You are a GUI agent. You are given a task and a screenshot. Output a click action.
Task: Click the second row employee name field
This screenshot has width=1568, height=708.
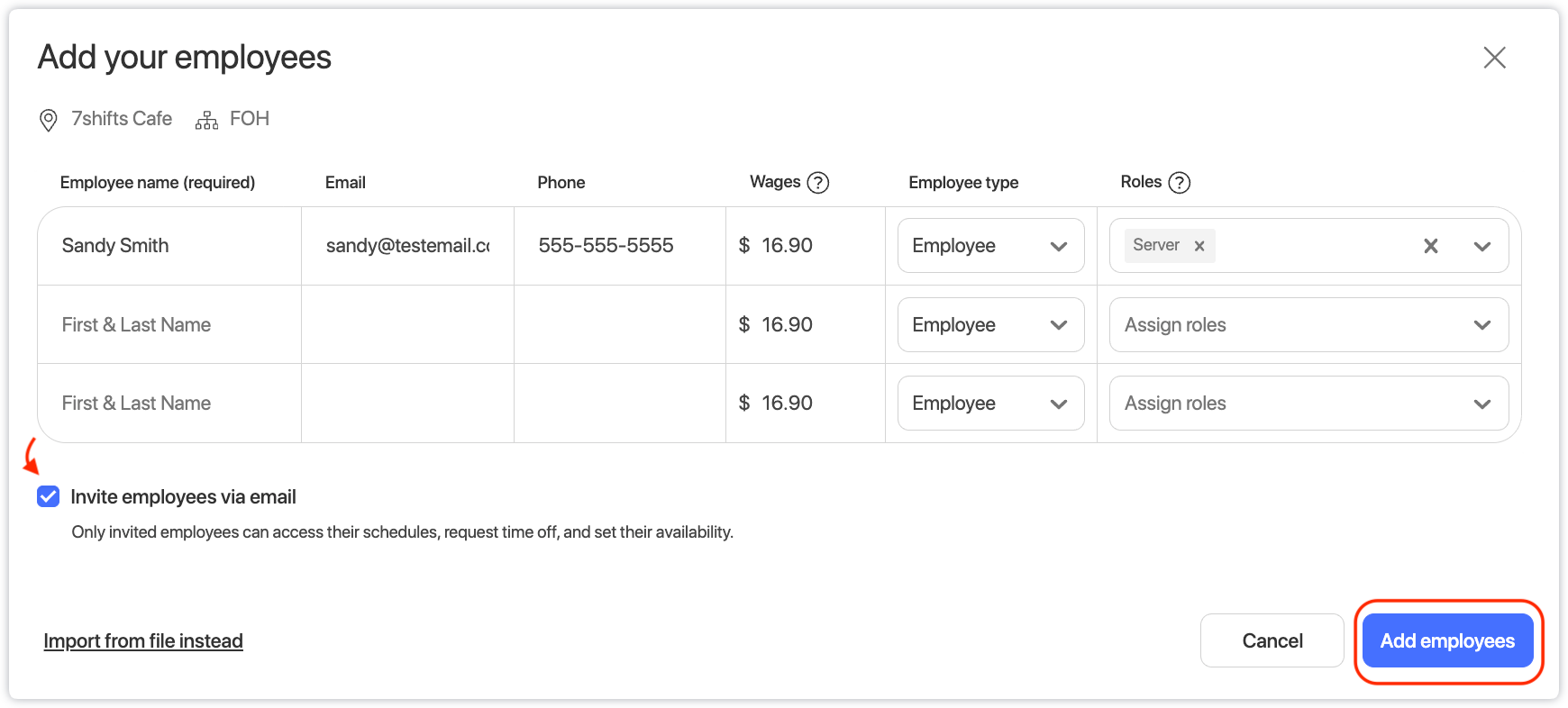tap(169, 324)
